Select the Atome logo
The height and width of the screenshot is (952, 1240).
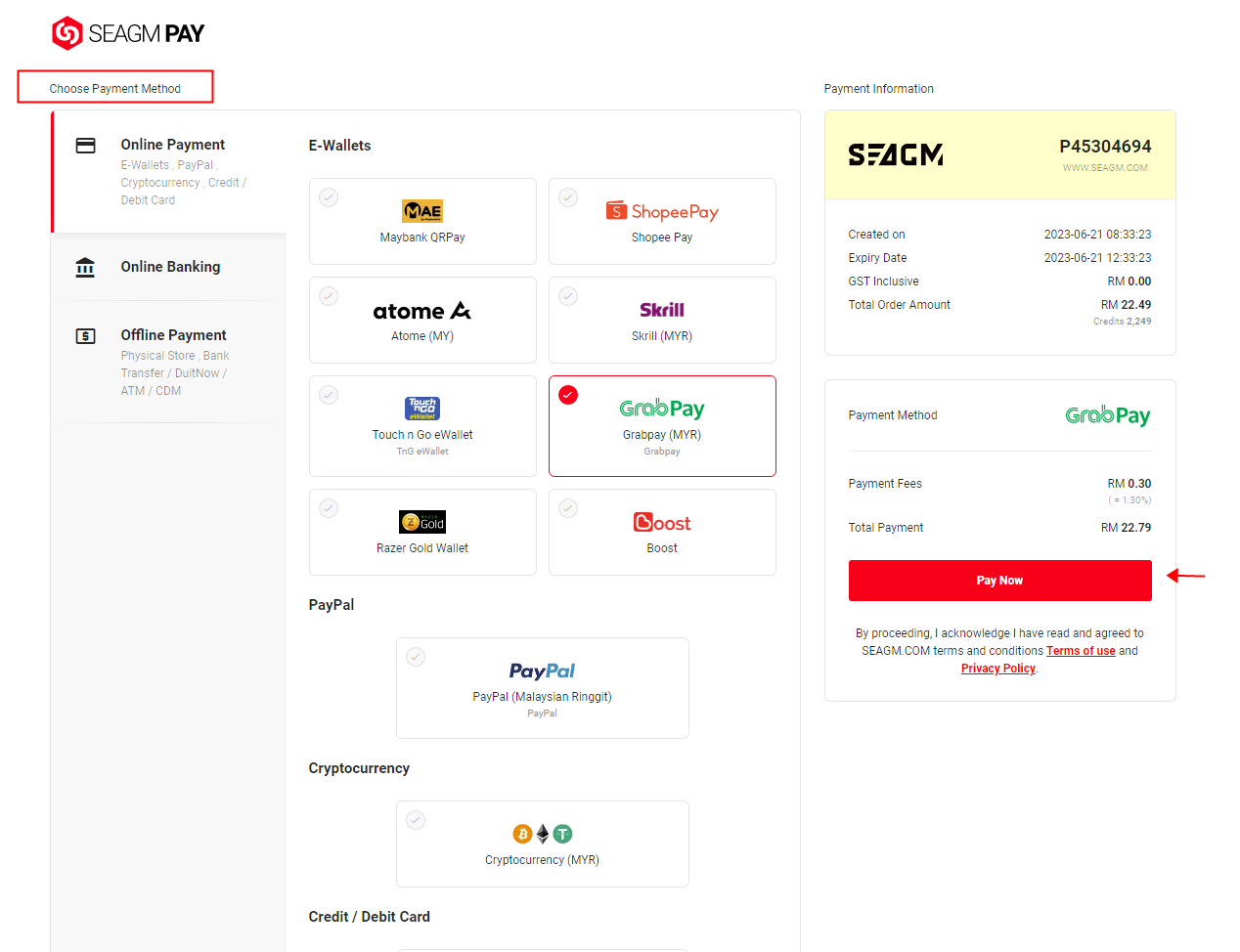(x=422, y=311)
